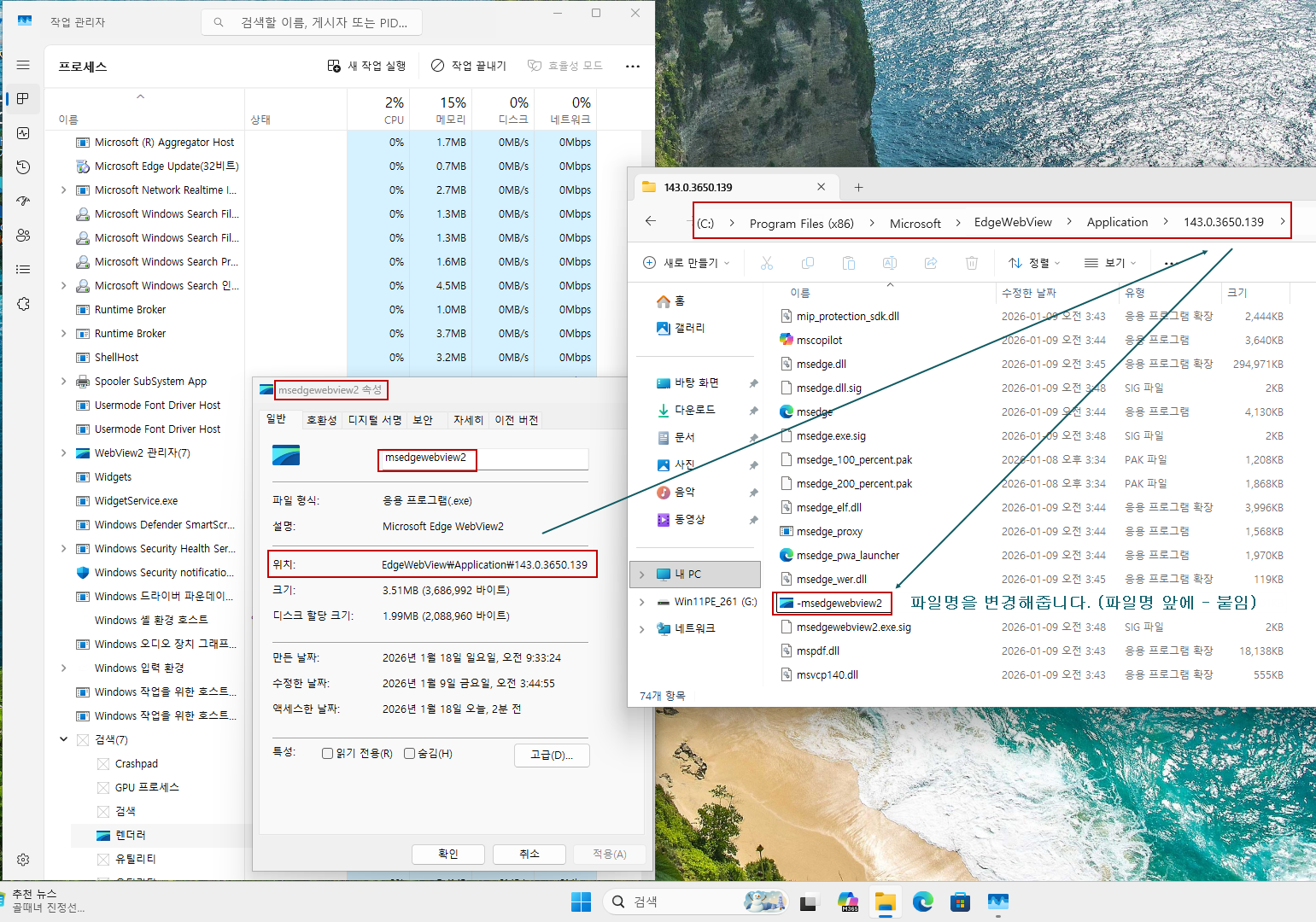Open Services icon in Task Manager sidebar

tap(23, 304)
